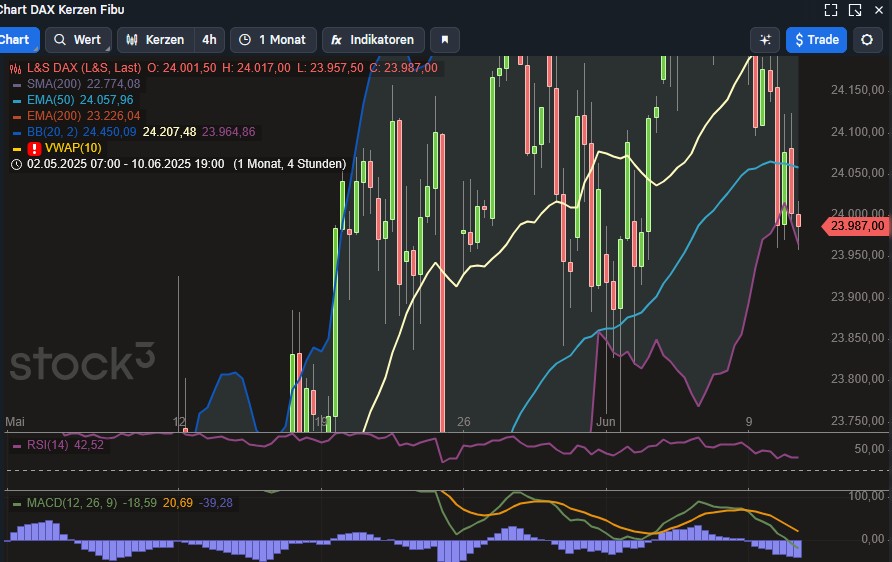Toggle the EMA(50) indicator legend entry
Viewport: 892px width, 562px height.
tap(53, 100)
